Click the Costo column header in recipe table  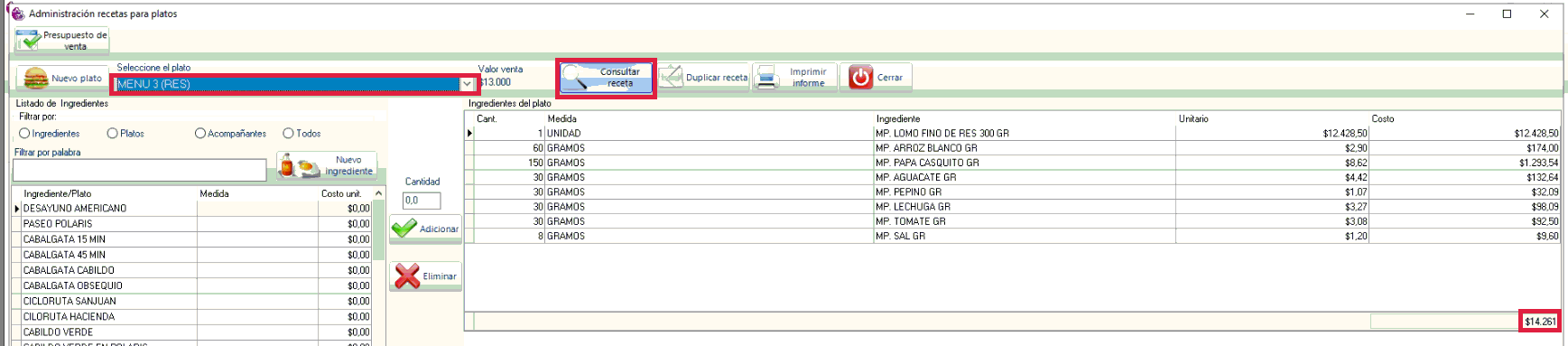(x=1383, y=118)
